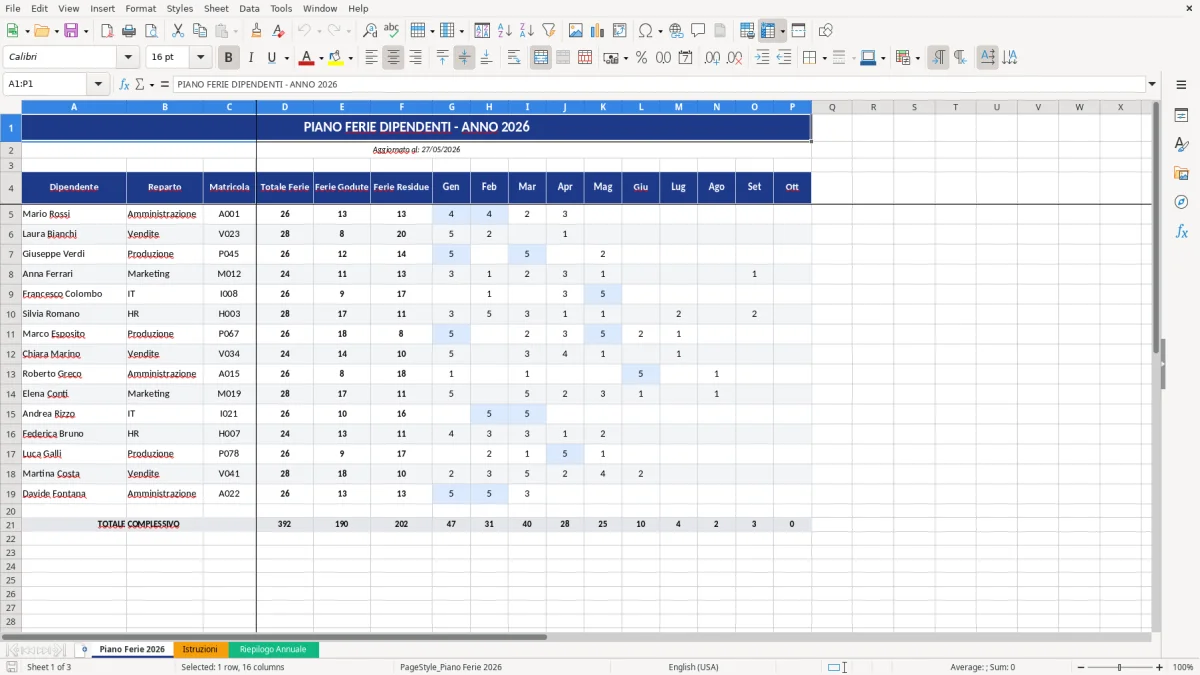Image resolution: width=1200 pixels, height=675 pixels.
Task: Define print area
Action: [x=747, y=31]
